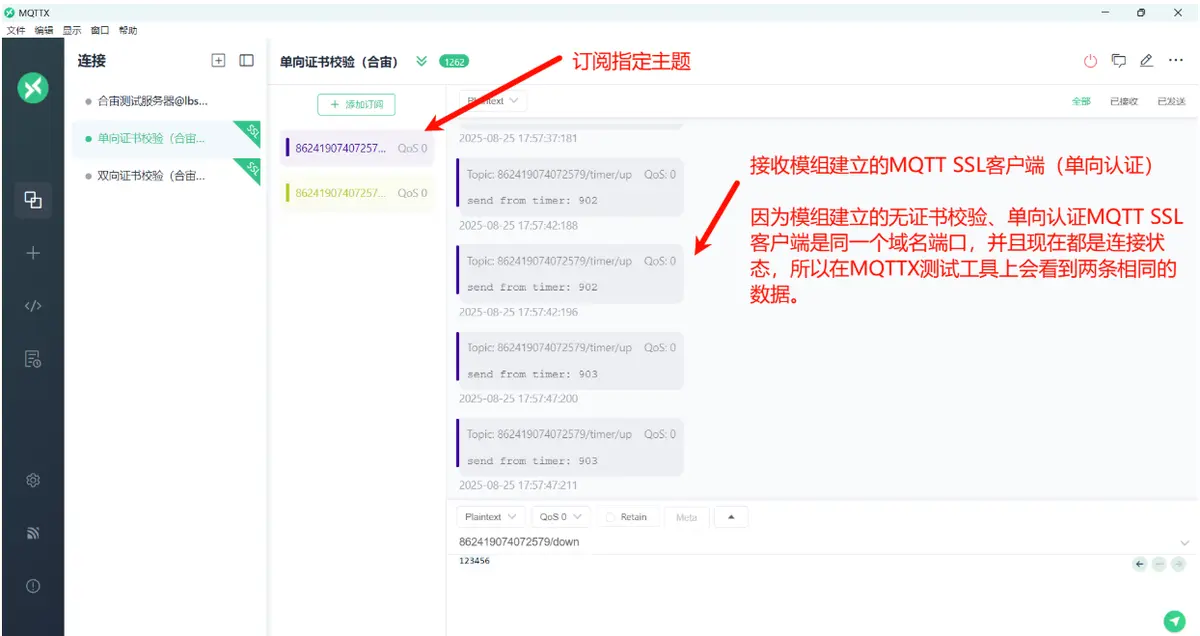Click the plus icon for a new connection in the sidebar
1200x636 pixels.
click(x=33, y=253)
